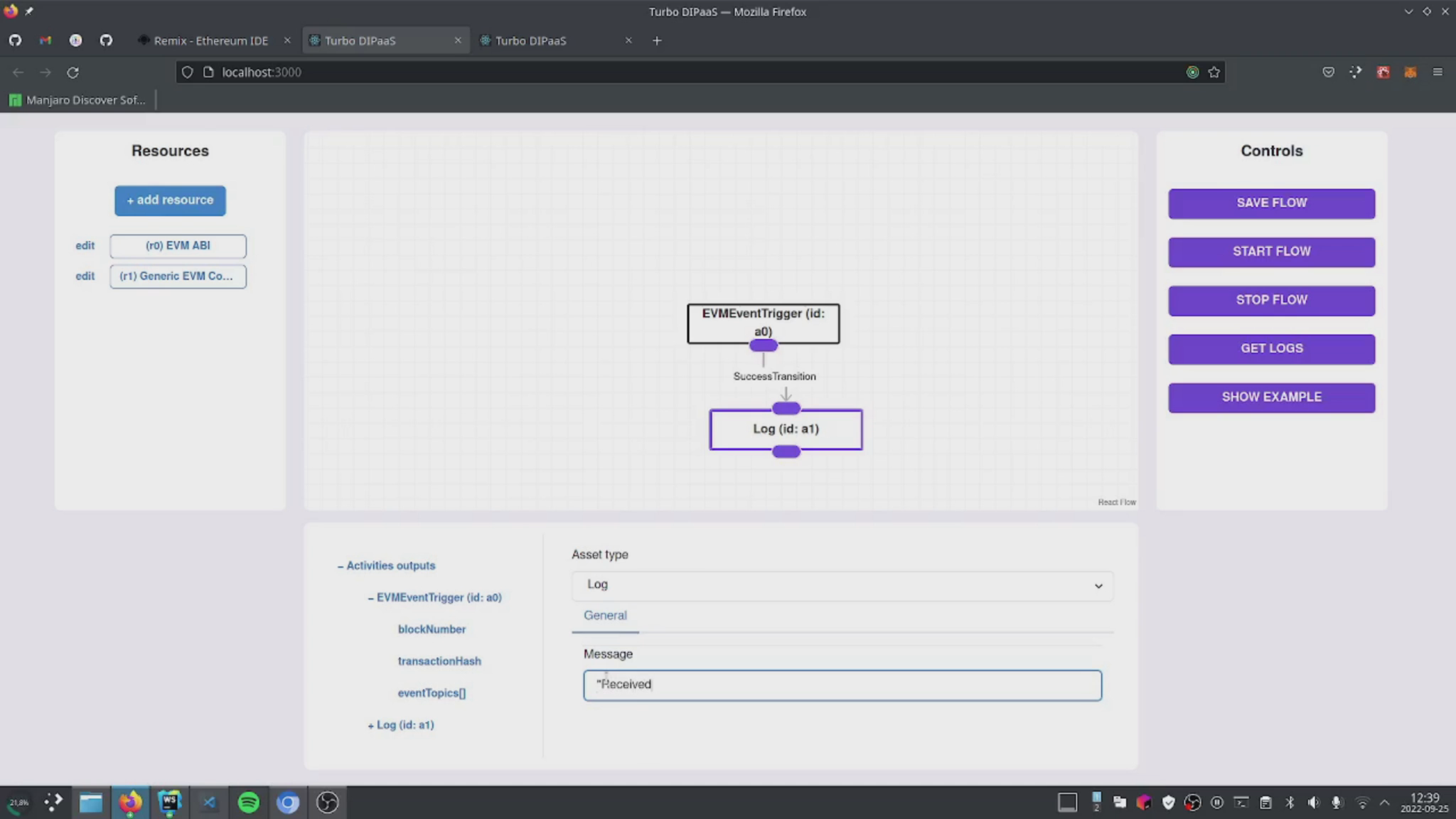Click the Log node's bottom output handle

(x=786, y=451)
